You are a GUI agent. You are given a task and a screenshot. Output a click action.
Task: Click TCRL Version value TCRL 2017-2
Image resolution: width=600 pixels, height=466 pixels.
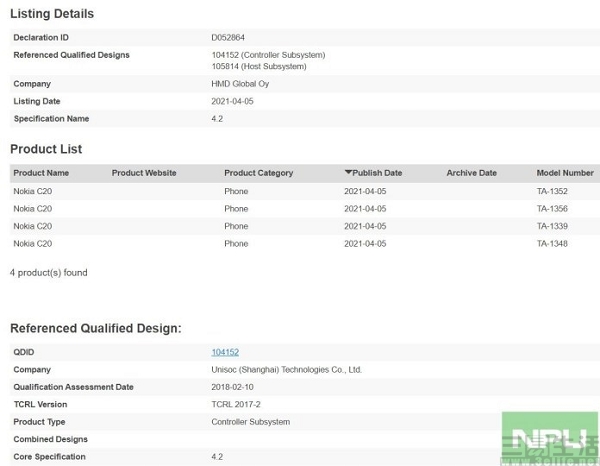236,404
